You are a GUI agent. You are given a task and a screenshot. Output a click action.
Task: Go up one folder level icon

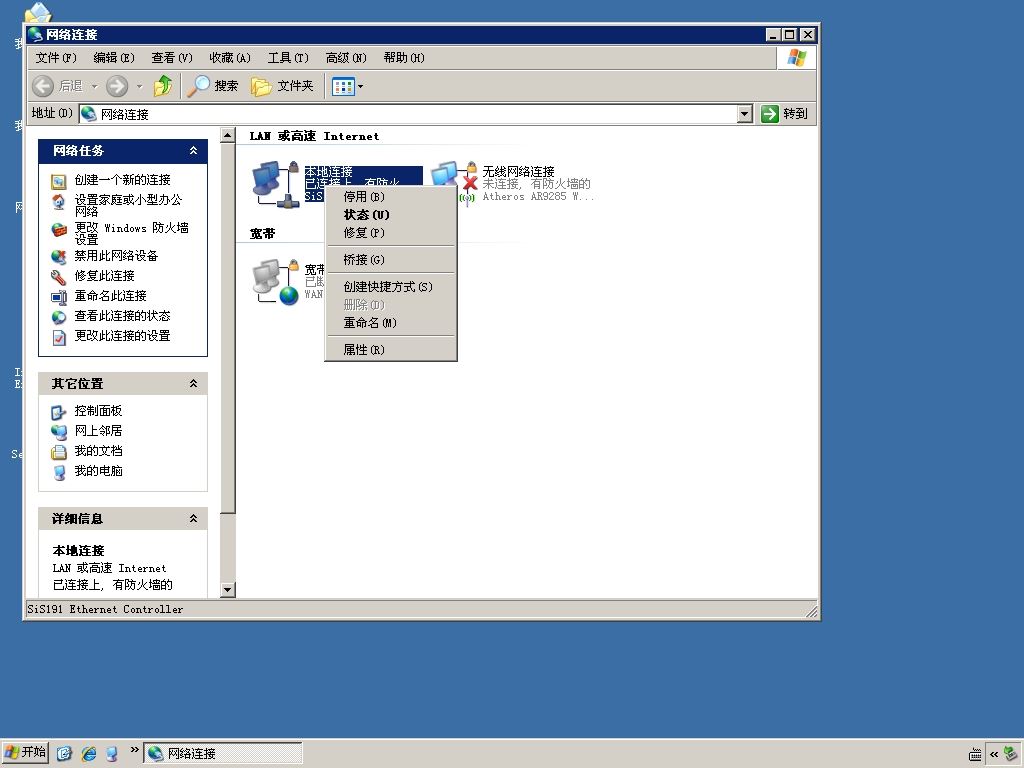tap(163, 86)
